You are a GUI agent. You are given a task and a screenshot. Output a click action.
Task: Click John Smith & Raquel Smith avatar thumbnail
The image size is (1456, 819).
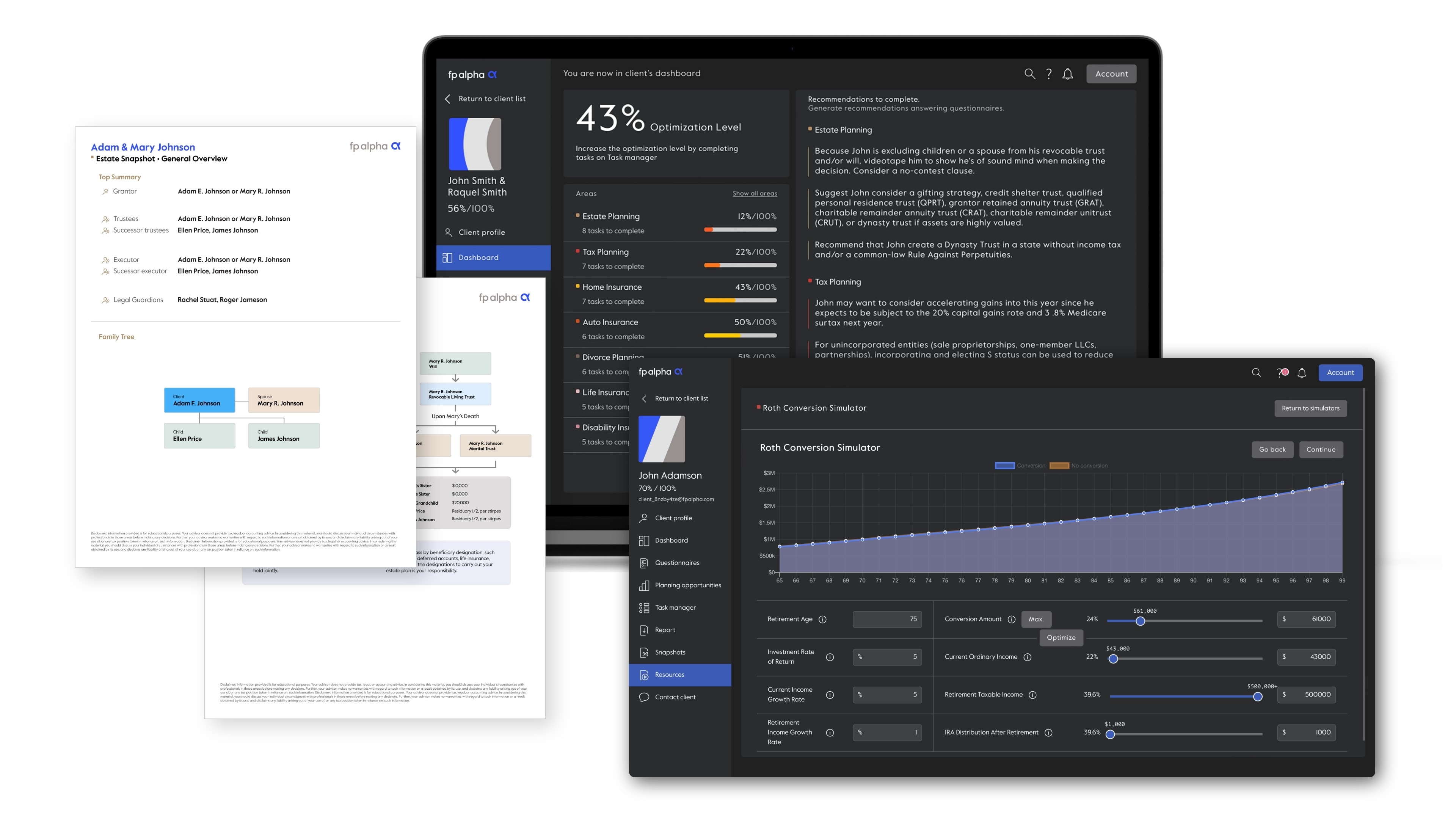click(475, 144)
